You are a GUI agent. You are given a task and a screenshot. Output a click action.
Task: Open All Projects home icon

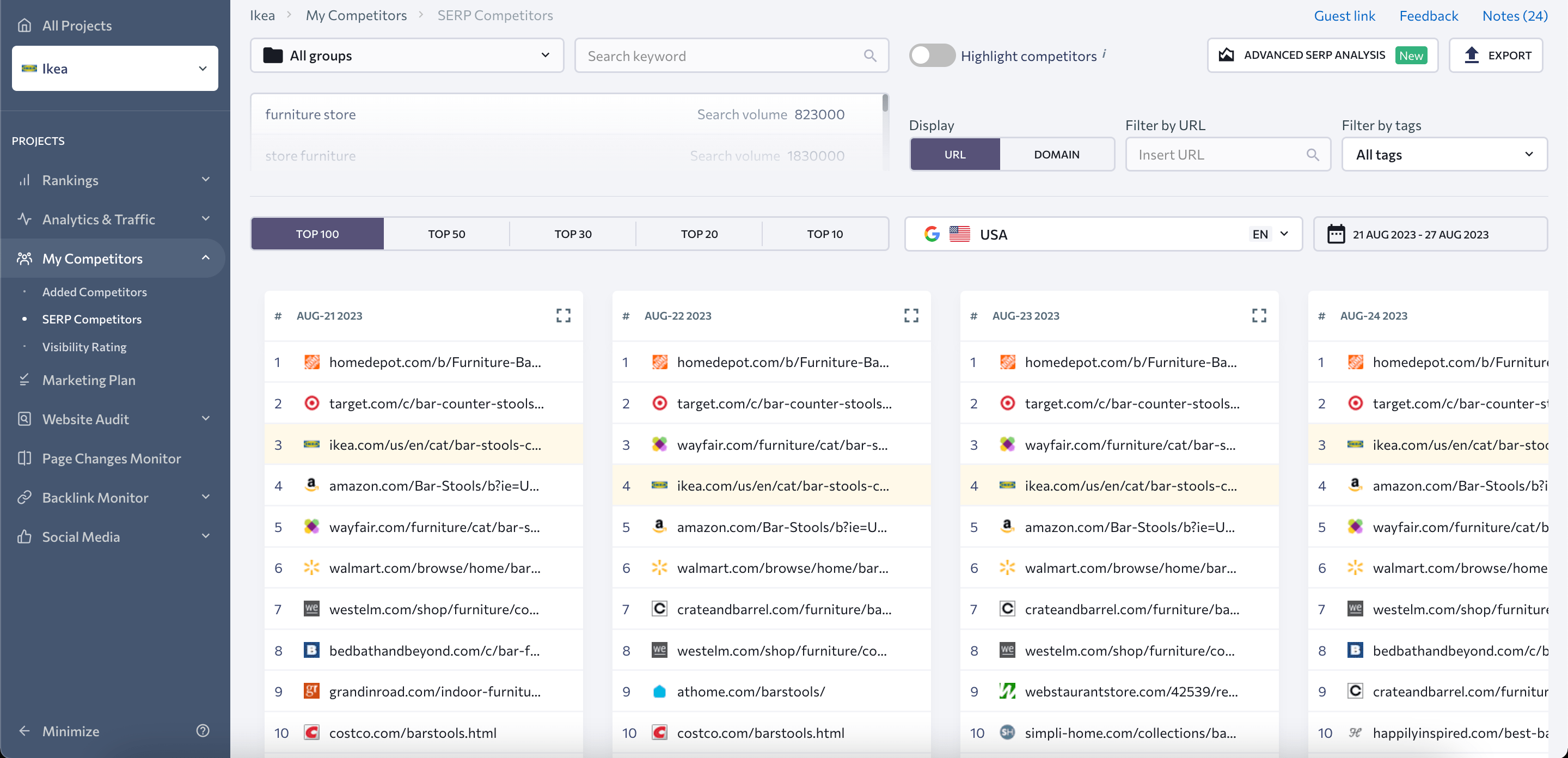[24, 25]
